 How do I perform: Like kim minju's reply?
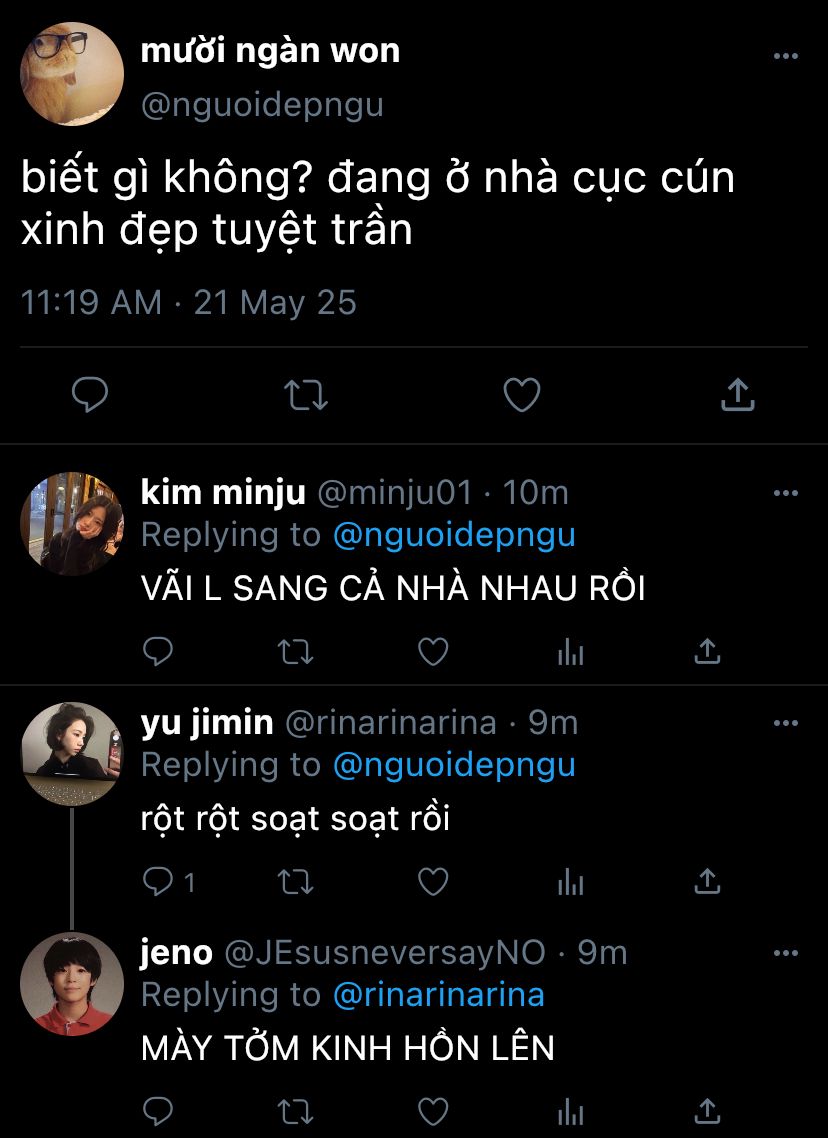(432, 653)
